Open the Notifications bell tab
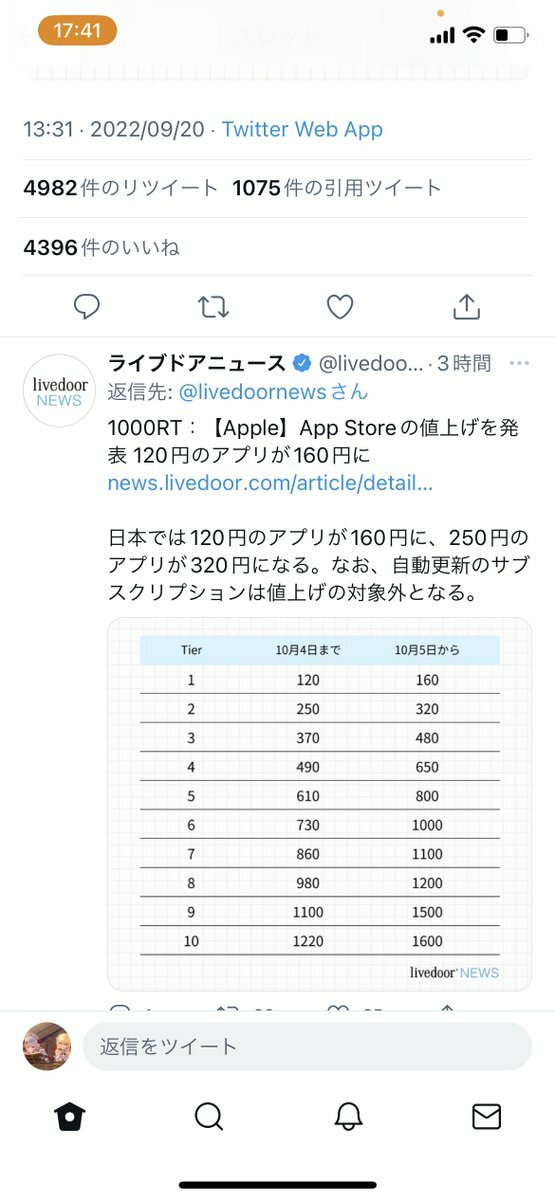Image resolution: width=555 pixels, height=1200 pixels. [348, 1116]
